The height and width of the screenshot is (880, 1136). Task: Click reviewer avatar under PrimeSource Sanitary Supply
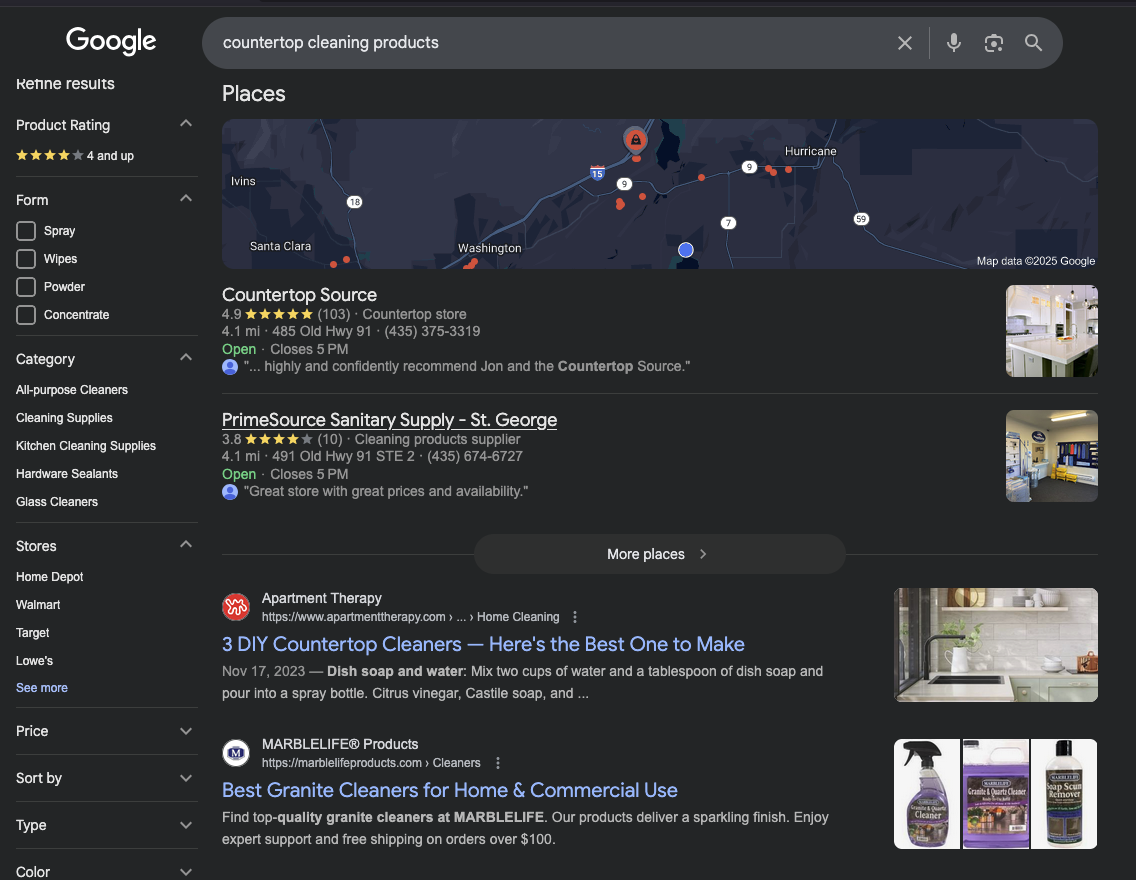coord(230,492)
